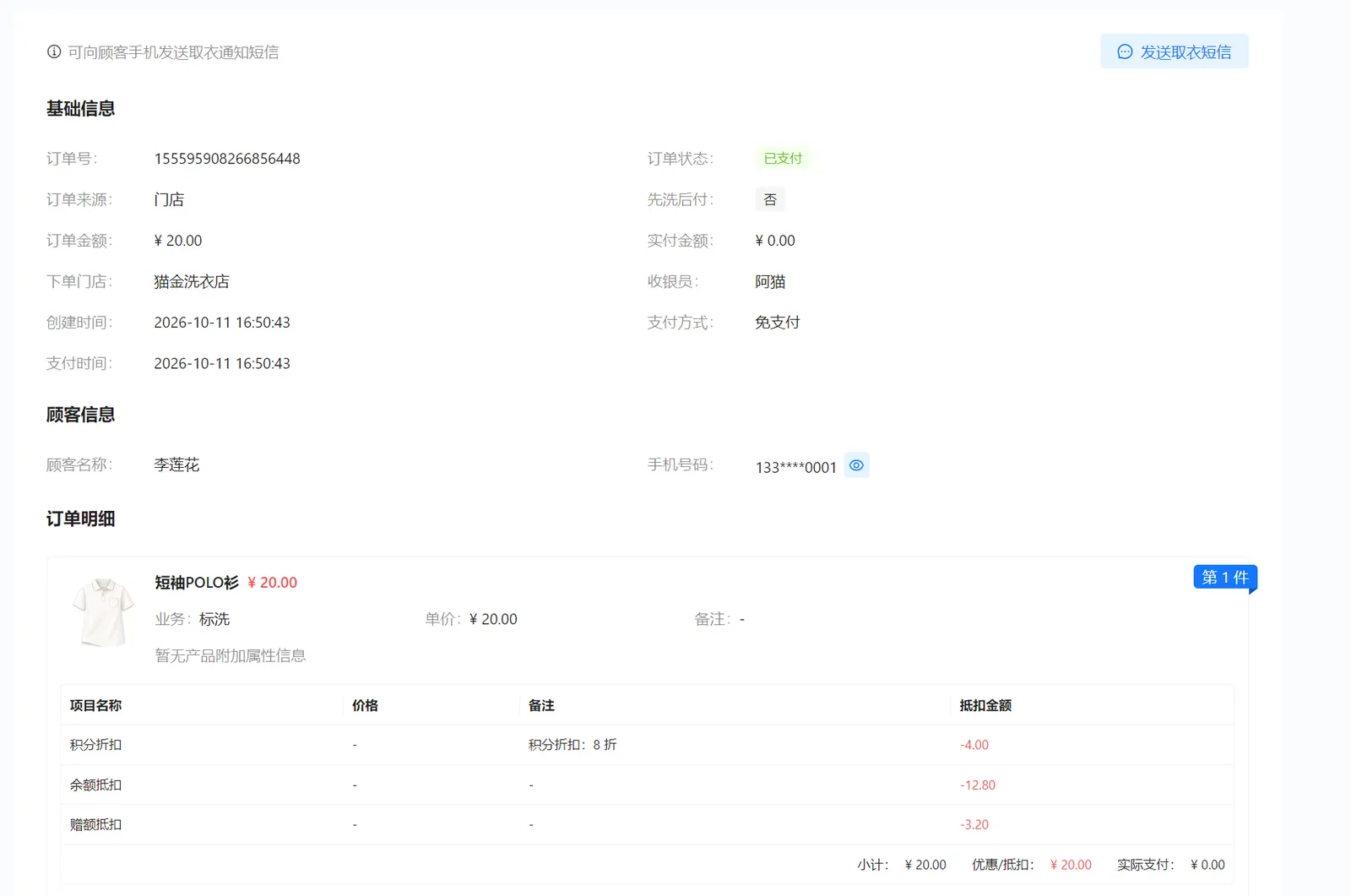Click the -12.80 deduction amount
This screenshot has height=896, width=1351.
[x=978, y=785]
